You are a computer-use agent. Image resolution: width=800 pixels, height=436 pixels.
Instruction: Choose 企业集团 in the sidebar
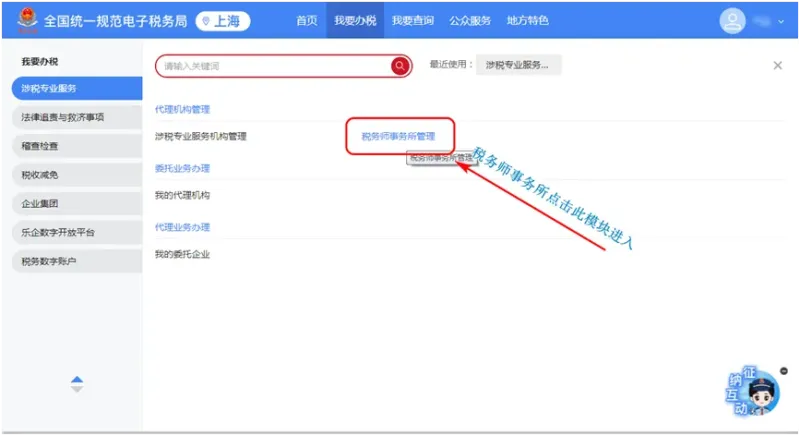(77, 203)
